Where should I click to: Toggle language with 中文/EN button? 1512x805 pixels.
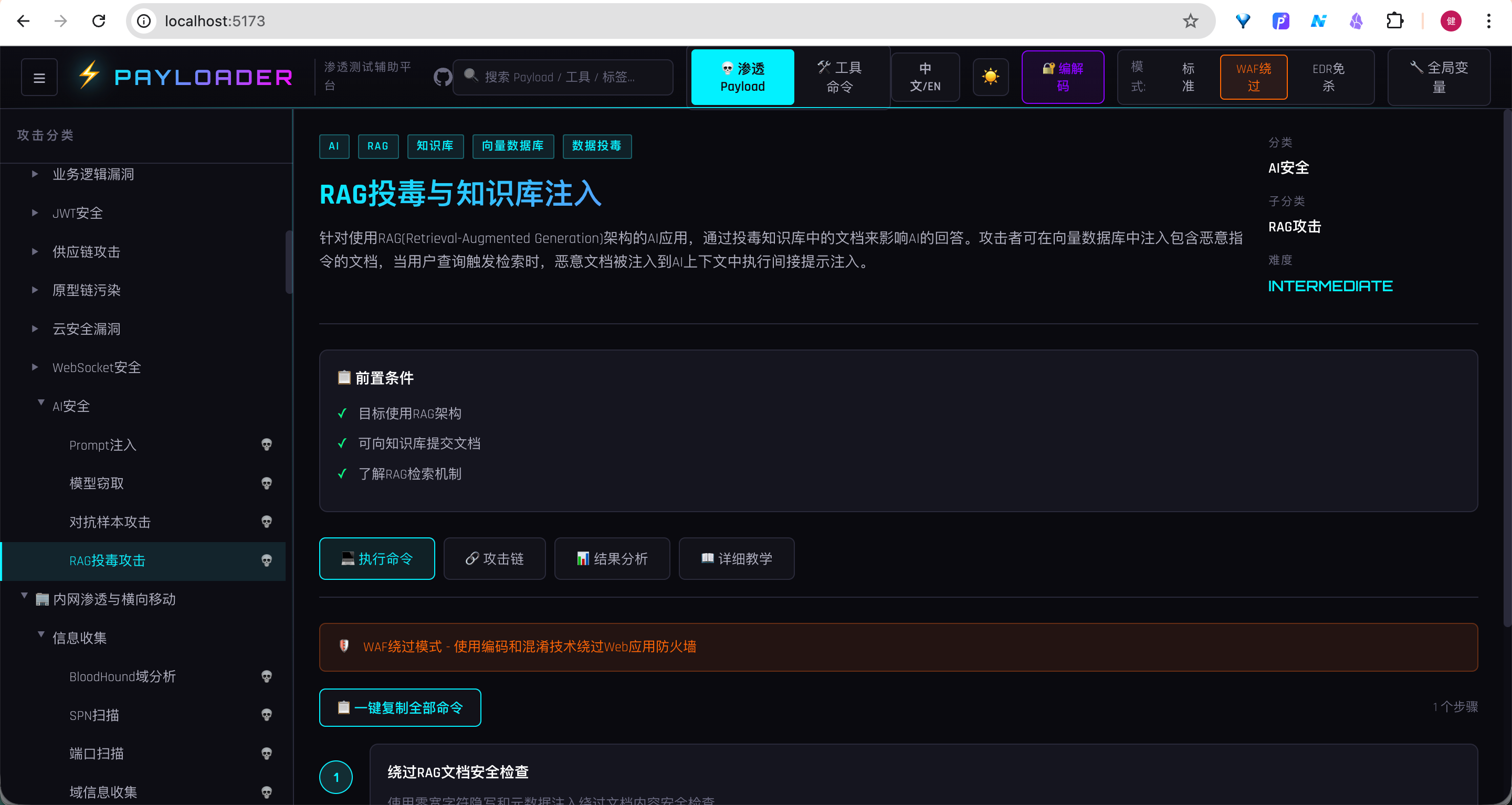[x=925, y=77]
